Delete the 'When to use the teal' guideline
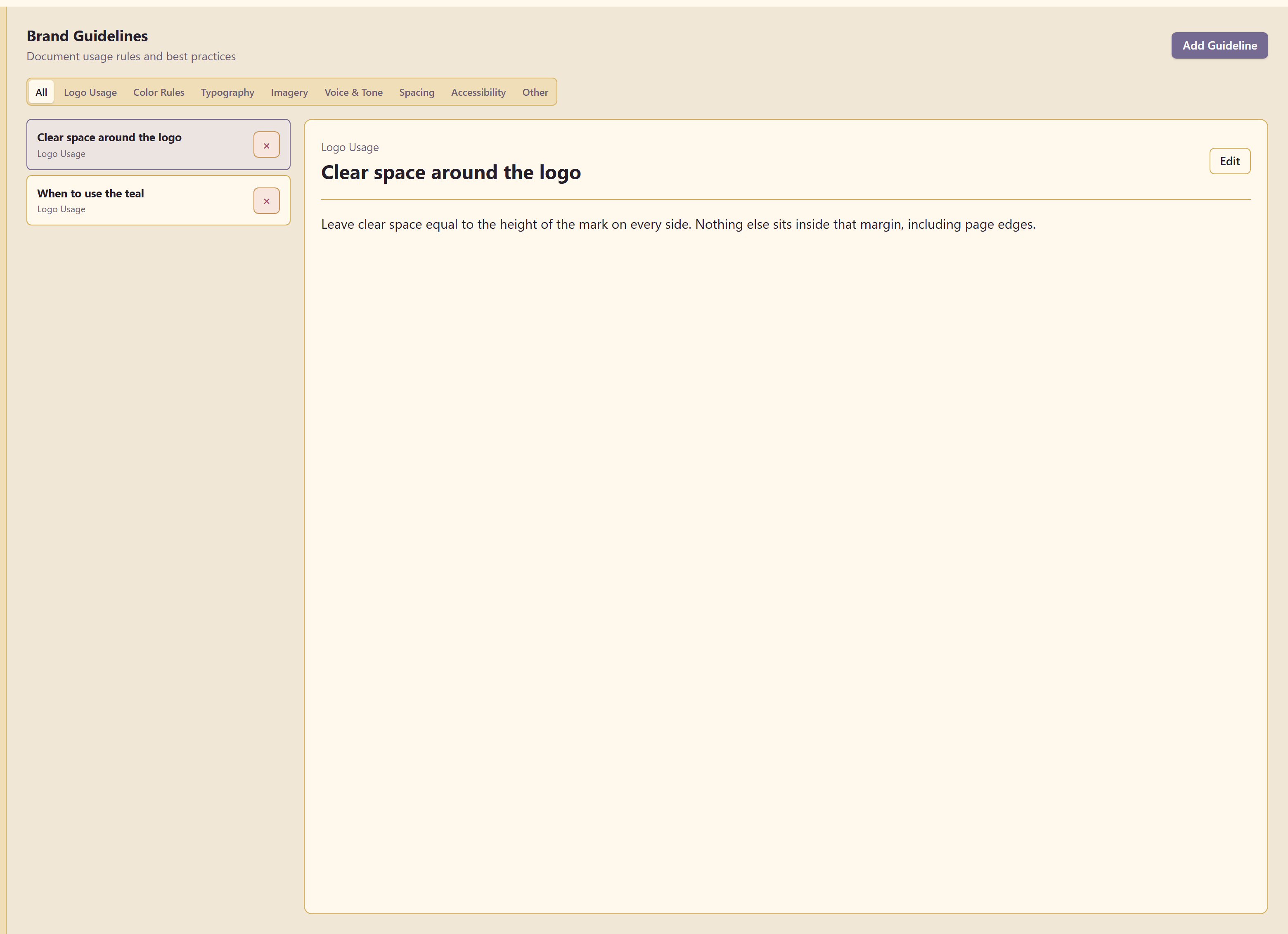 (266, 201)
